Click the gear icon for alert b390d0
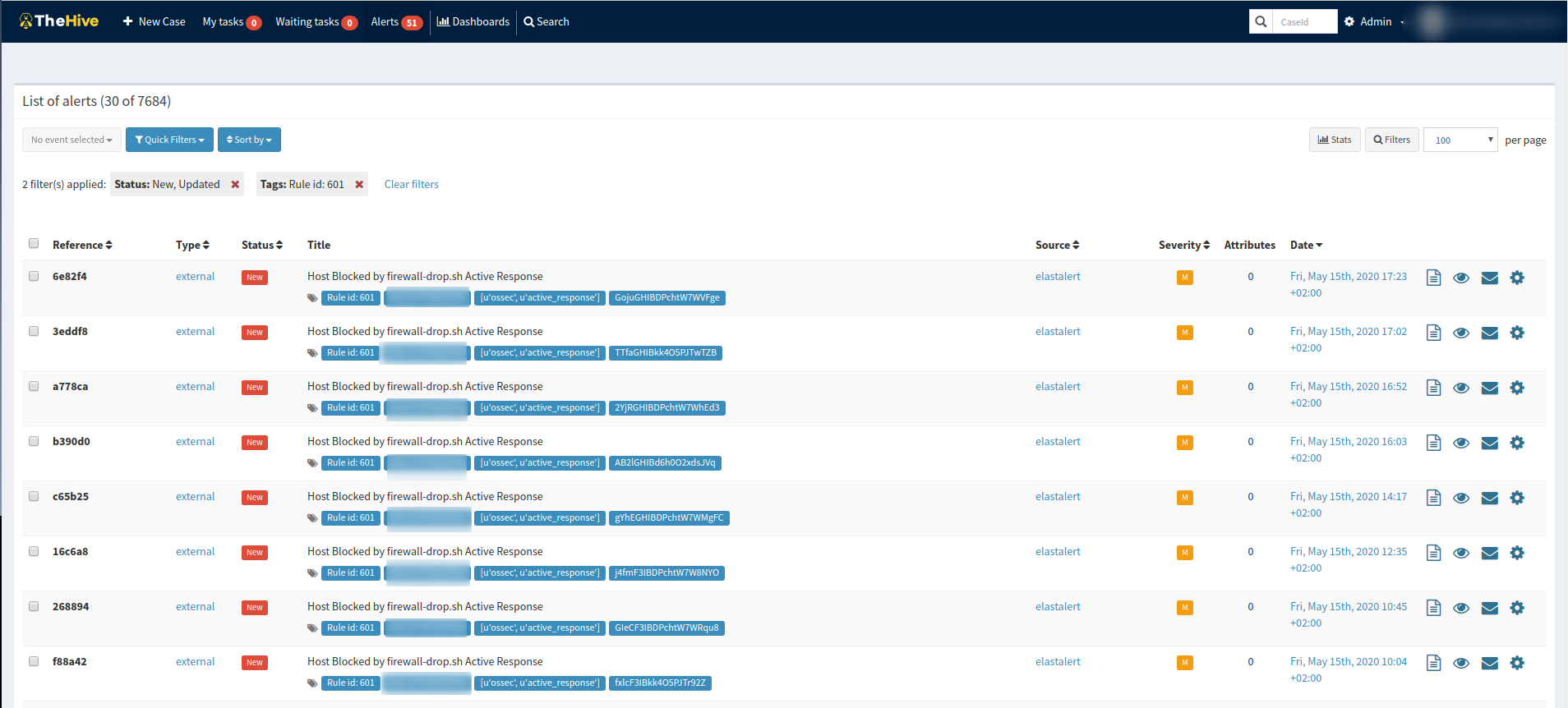Viewport: 1568px width, 708px height. coord(1517,443)
